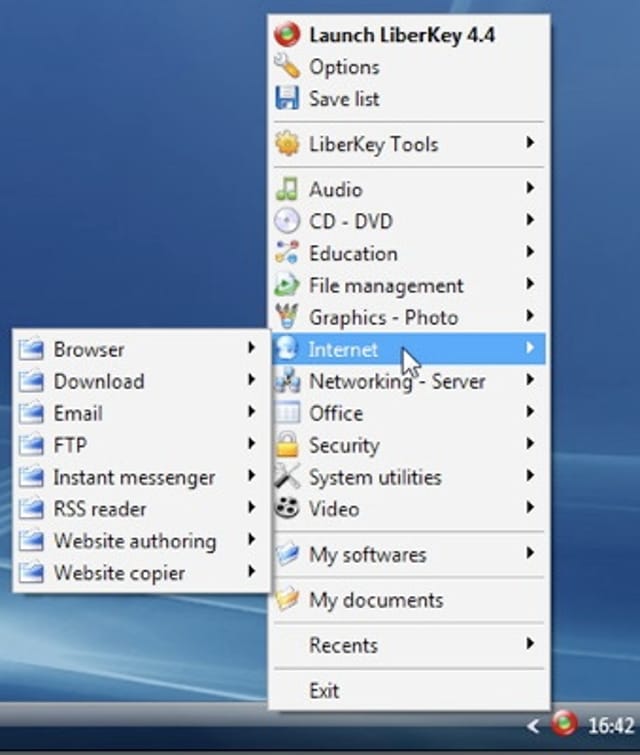Click the Education molecule icon
Viewport: 640px width, 755px height.
click(287, 253)
